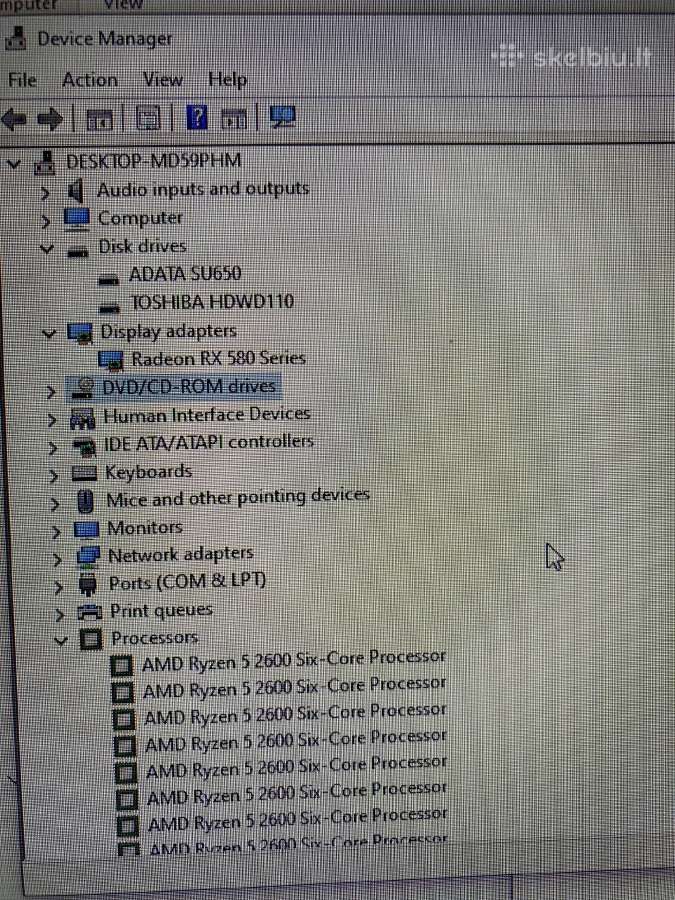The image size is (675, 900).
Task: Expand Ports (COM & LPT) category
Action: click(x=59, y=587)
